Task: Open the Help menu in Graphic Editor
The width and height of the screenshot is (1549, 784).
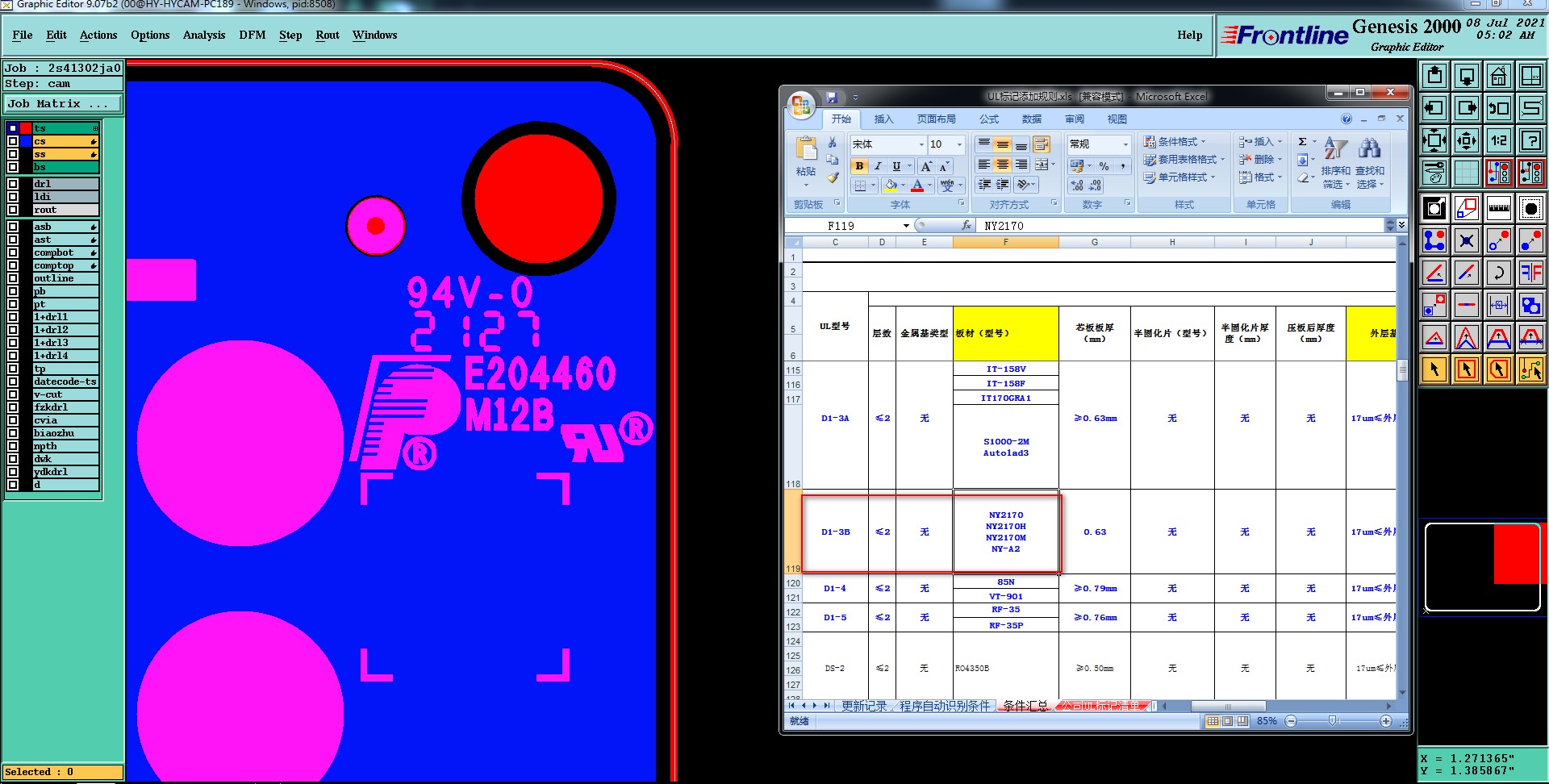Action: (1189, 35)
